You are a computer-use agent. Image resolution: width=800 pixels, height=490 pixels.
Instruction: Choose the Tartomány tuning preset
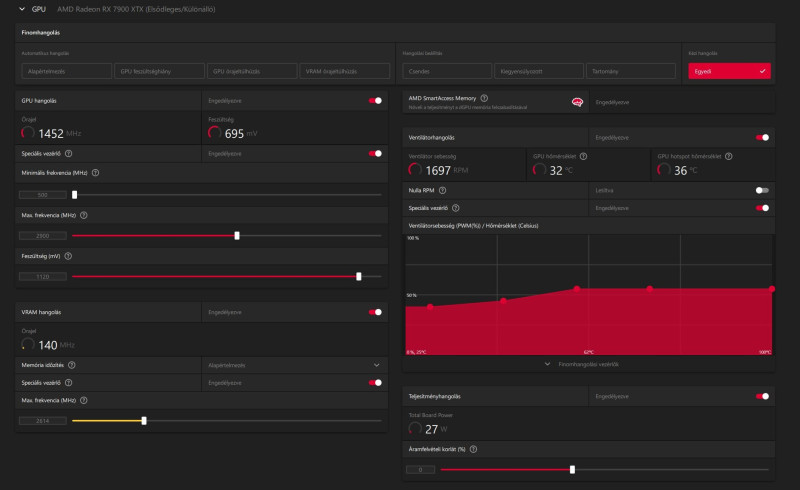(631, 71)
